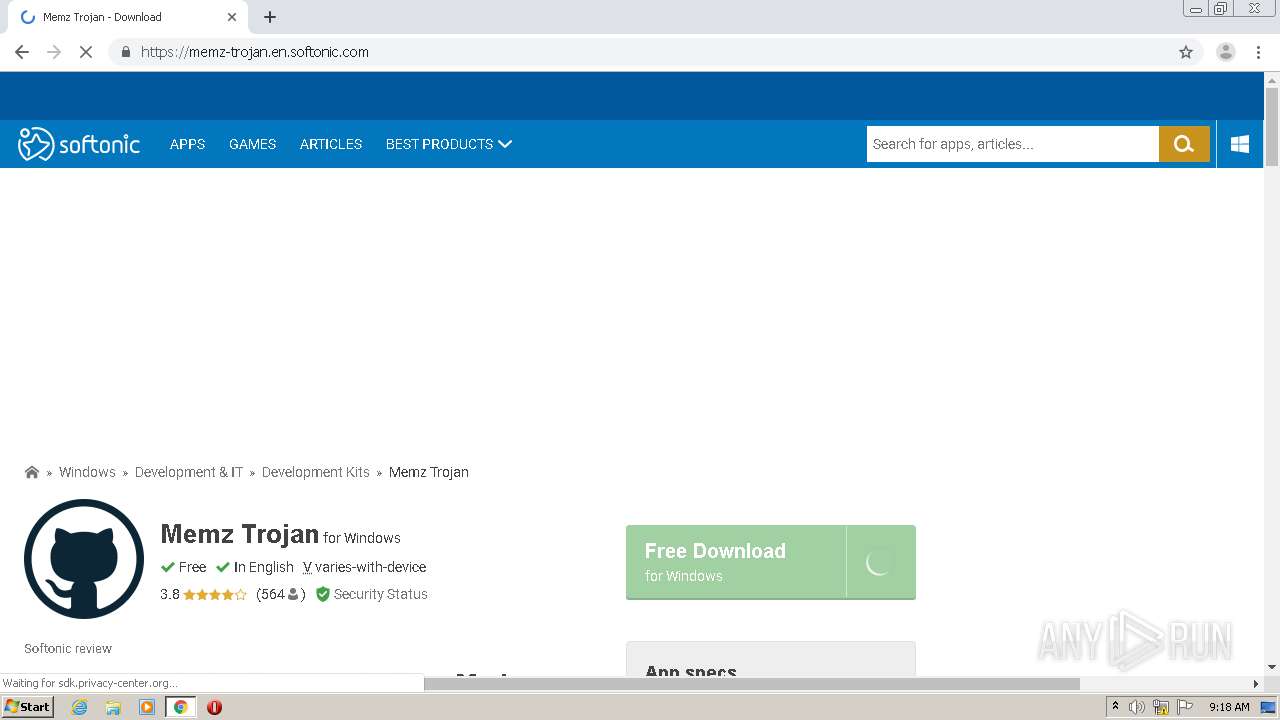Screen dimensions: 1280x720
Task: Click the 564 votes count
Action: (272, 594)
